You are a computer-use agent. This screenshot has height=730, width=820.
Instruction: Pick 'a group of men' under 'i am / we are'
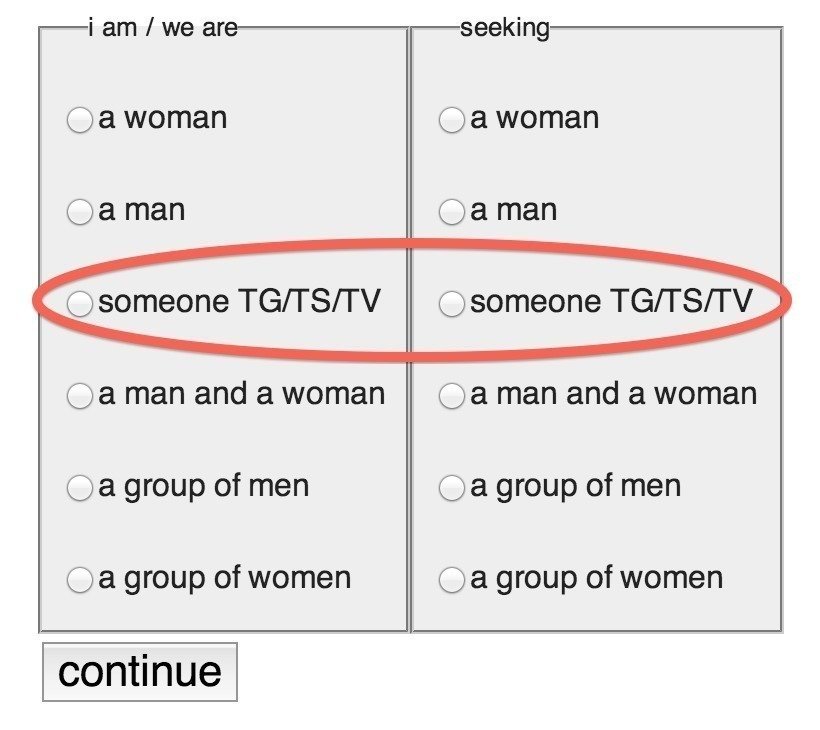(x=79, y=489)
